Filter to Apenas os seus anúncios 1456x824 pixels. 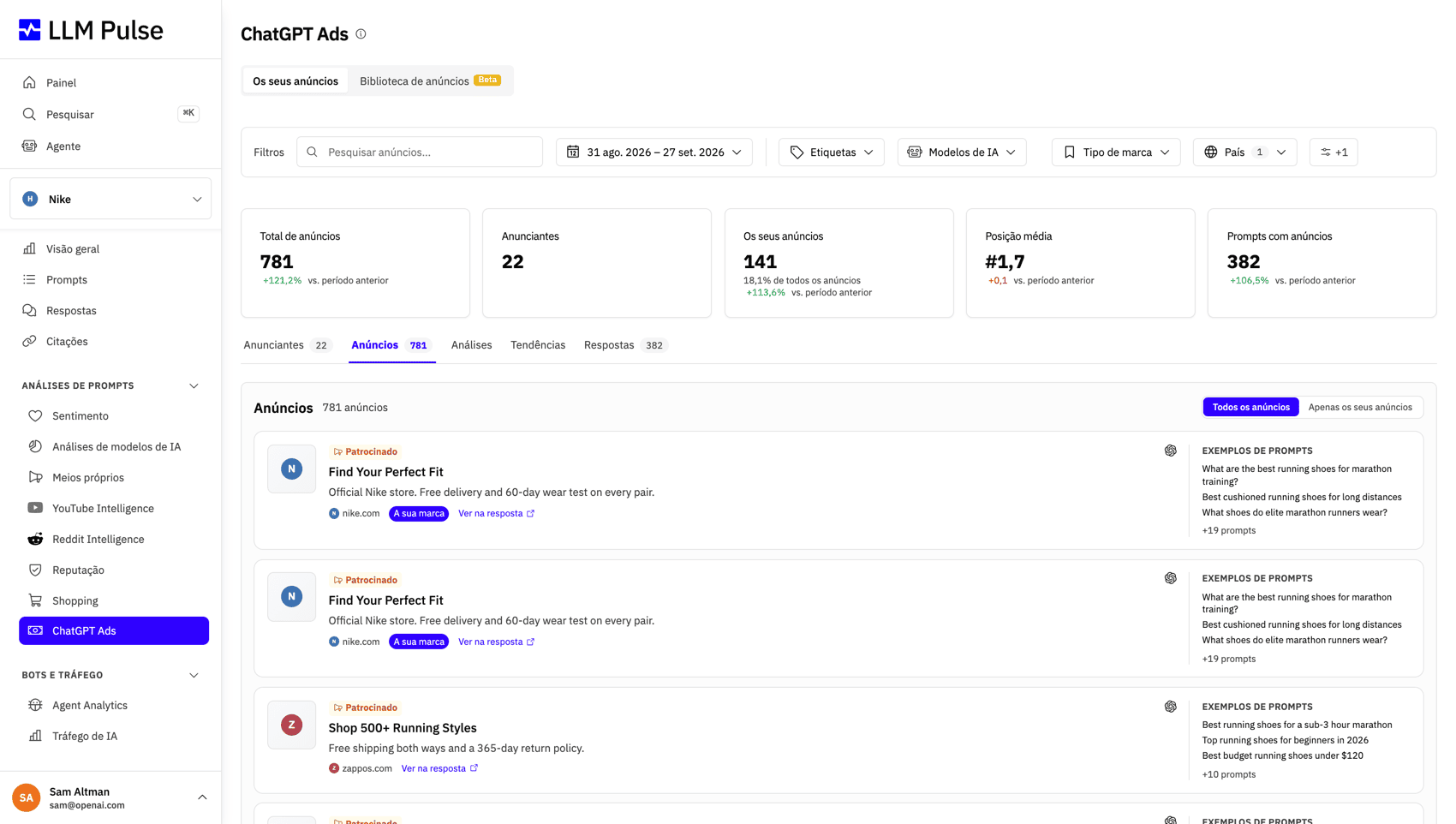(x=1360, y=407)
